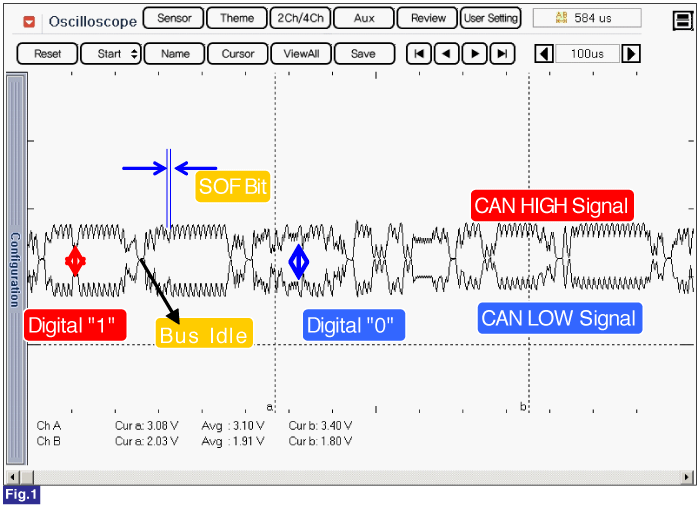This screenshot has width=700, height=506.
Task: Save the waveform with Save button
Action: 364,54
